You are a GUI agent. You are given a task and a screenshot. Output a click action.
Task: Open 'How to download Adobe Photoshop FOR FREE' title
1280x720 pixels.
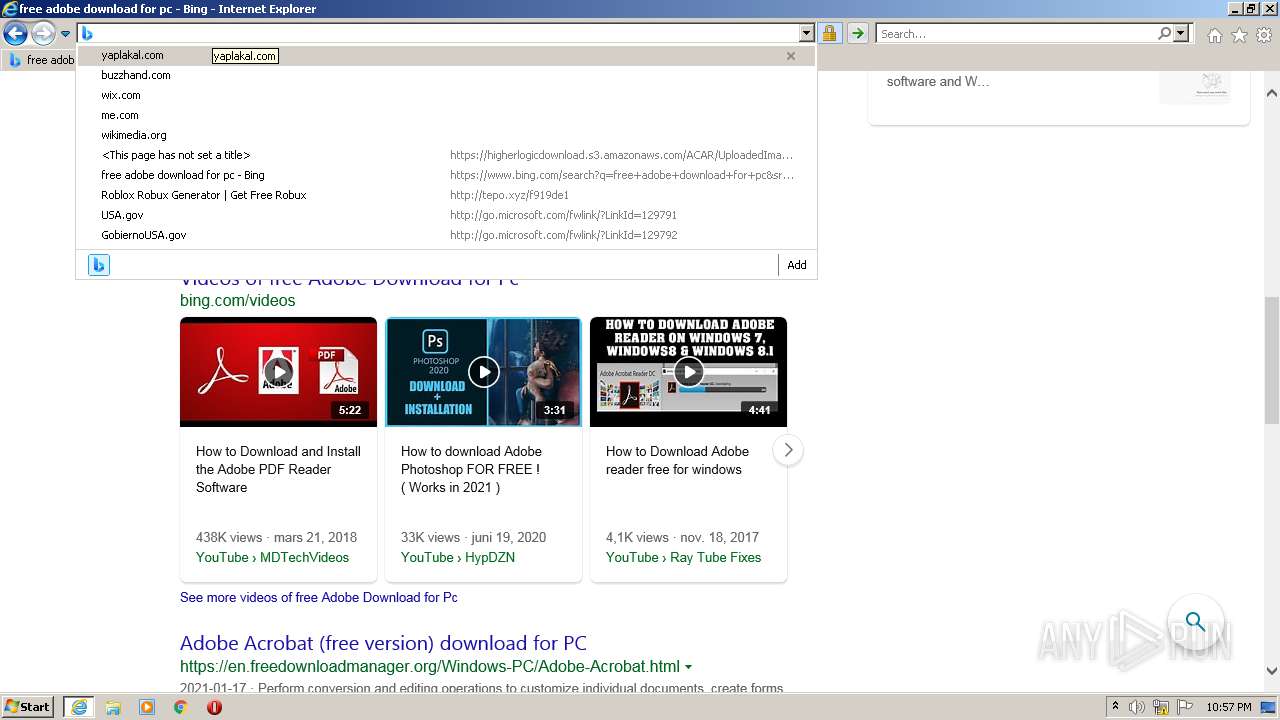[x=471, y=469]
